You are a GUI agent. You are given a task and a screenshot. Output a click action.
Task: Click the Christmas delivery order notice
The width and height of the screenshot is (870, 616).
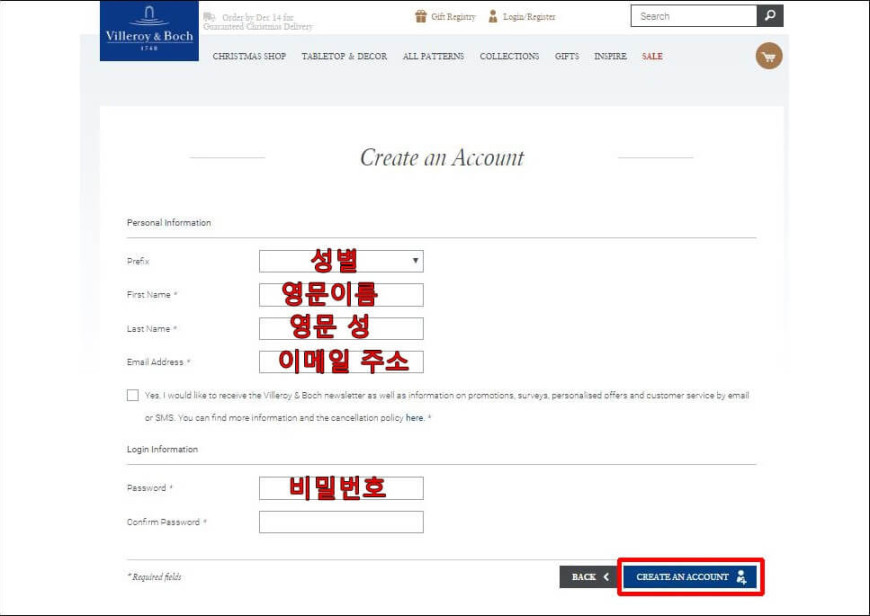point(258,22)
